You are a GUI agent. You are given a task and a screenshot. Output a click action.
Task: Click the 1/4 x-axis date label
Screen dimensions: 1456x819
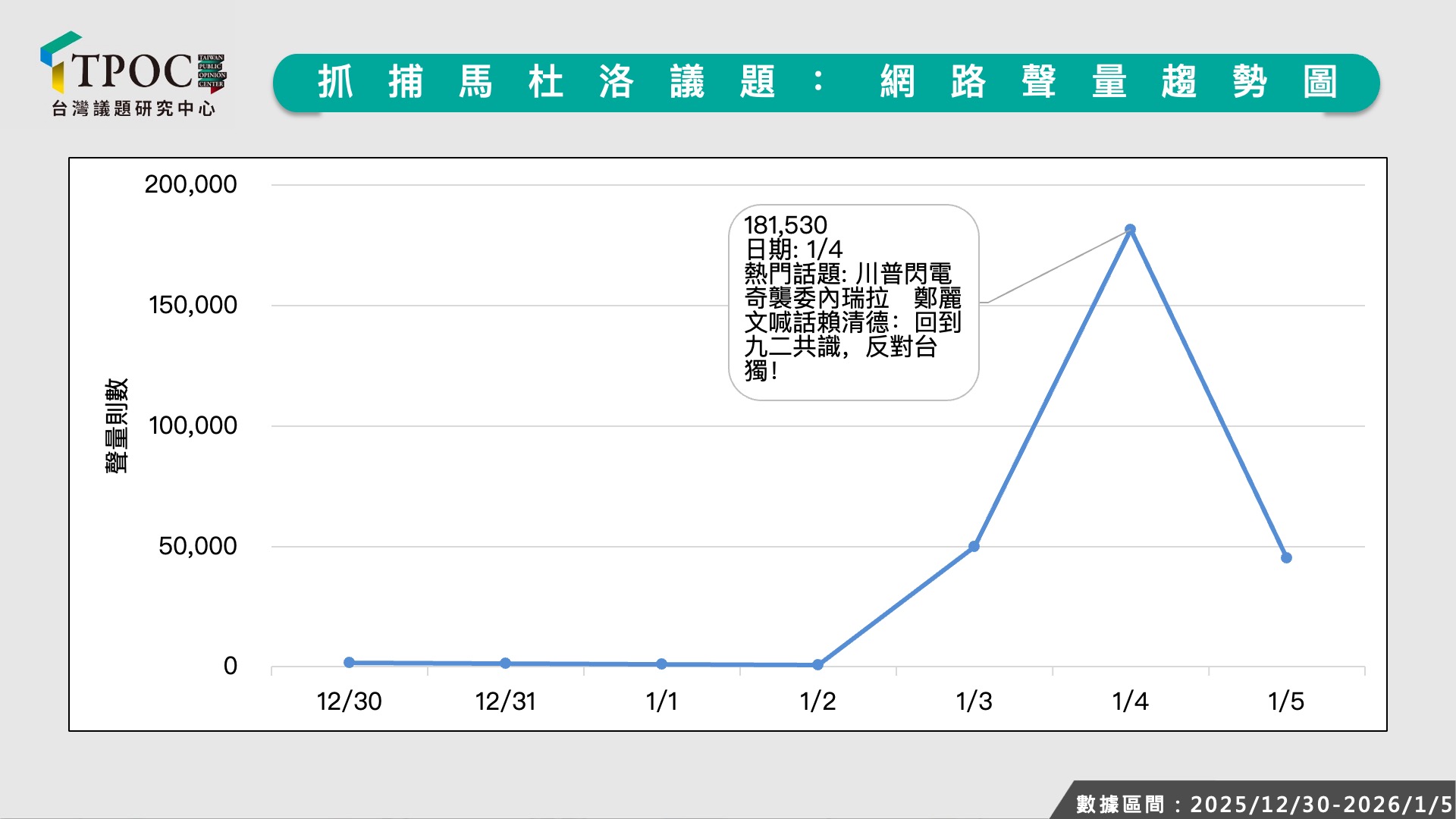[x=1130, y=701]
